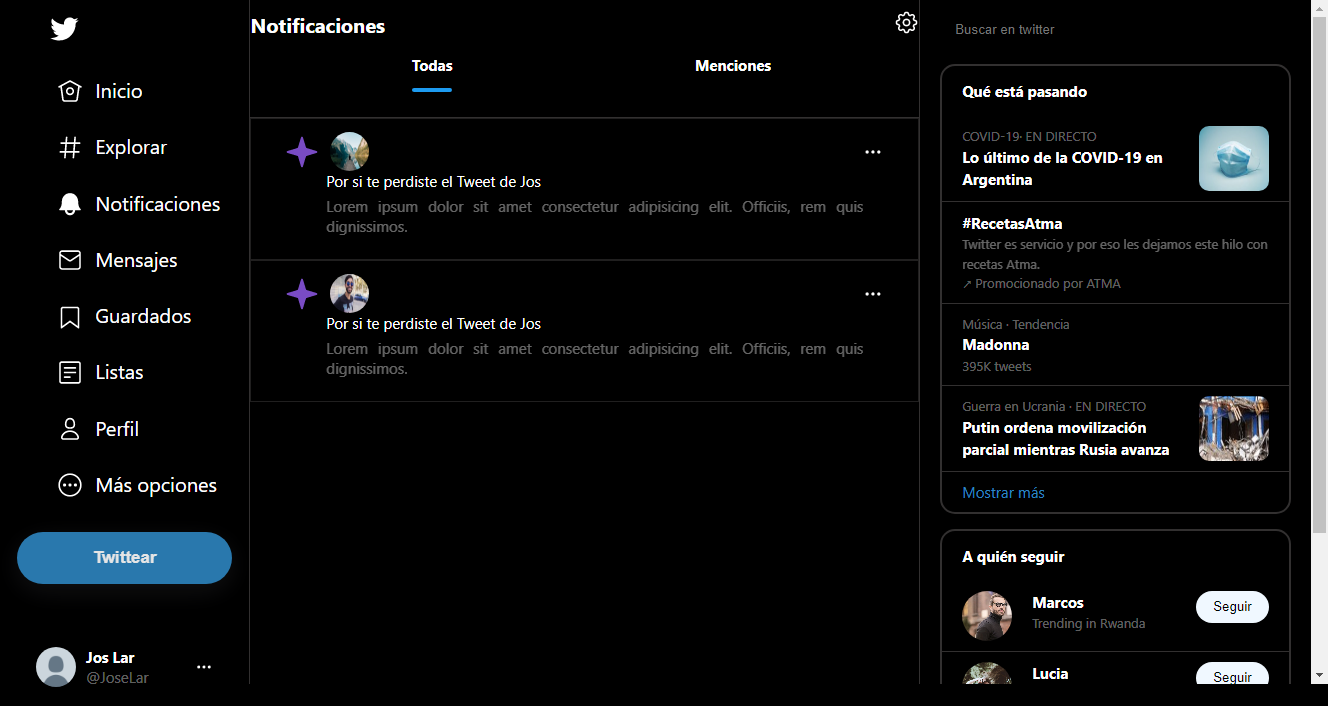The image size is (1328, 706).
Task: Select the Todas tab
Action: [431, 66]
